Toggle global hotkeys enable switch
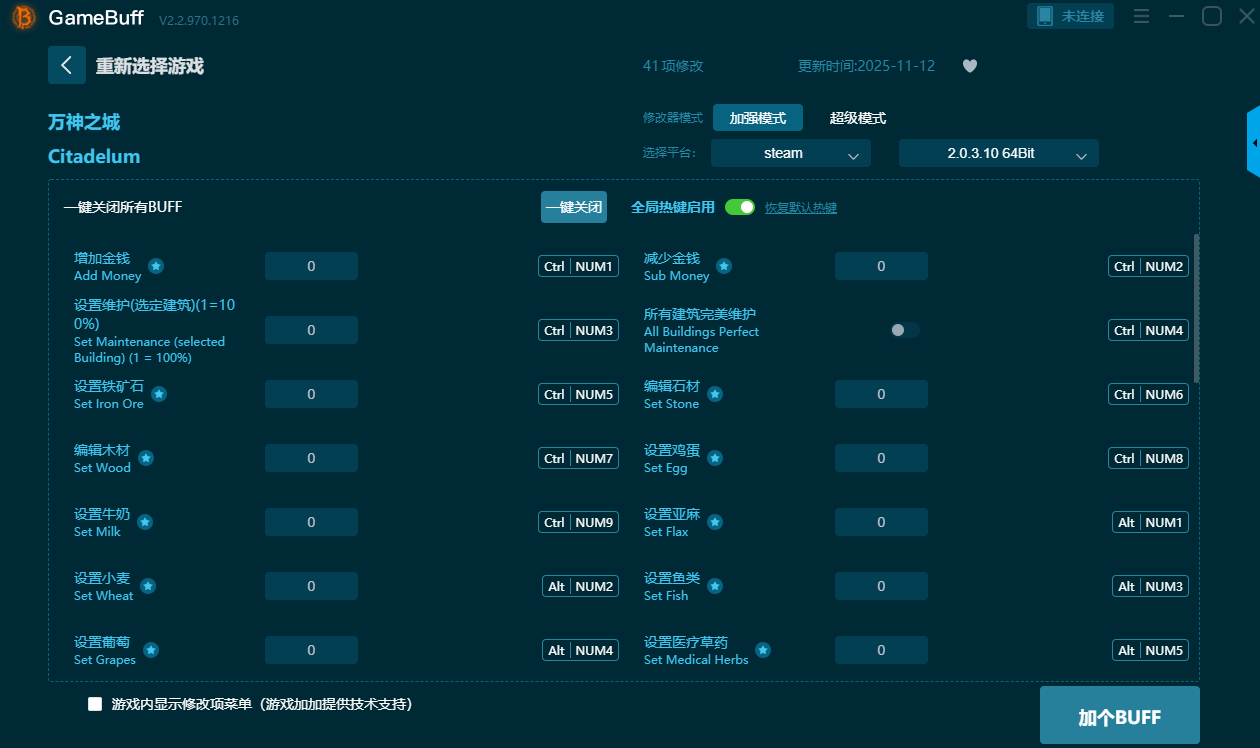 (739, 207)
